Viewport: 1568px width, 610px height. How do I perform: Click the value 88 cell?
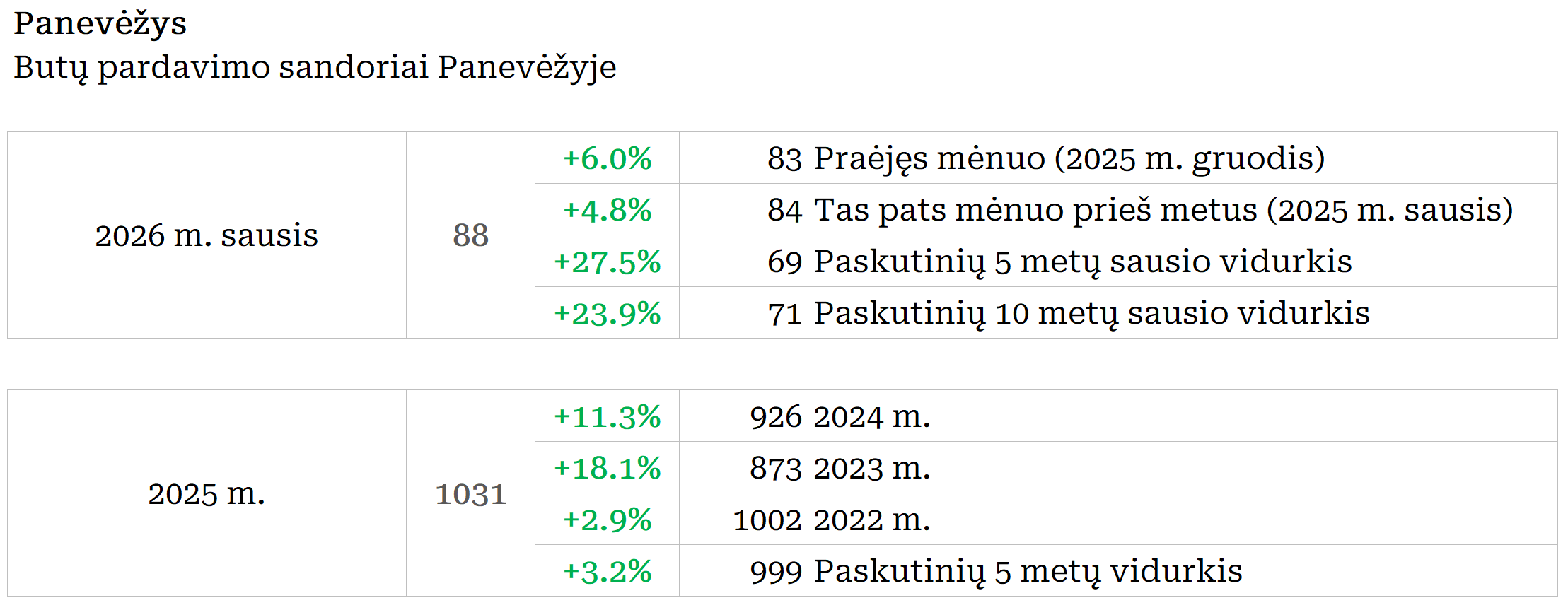pyautogui.click(x=470, y=235)
